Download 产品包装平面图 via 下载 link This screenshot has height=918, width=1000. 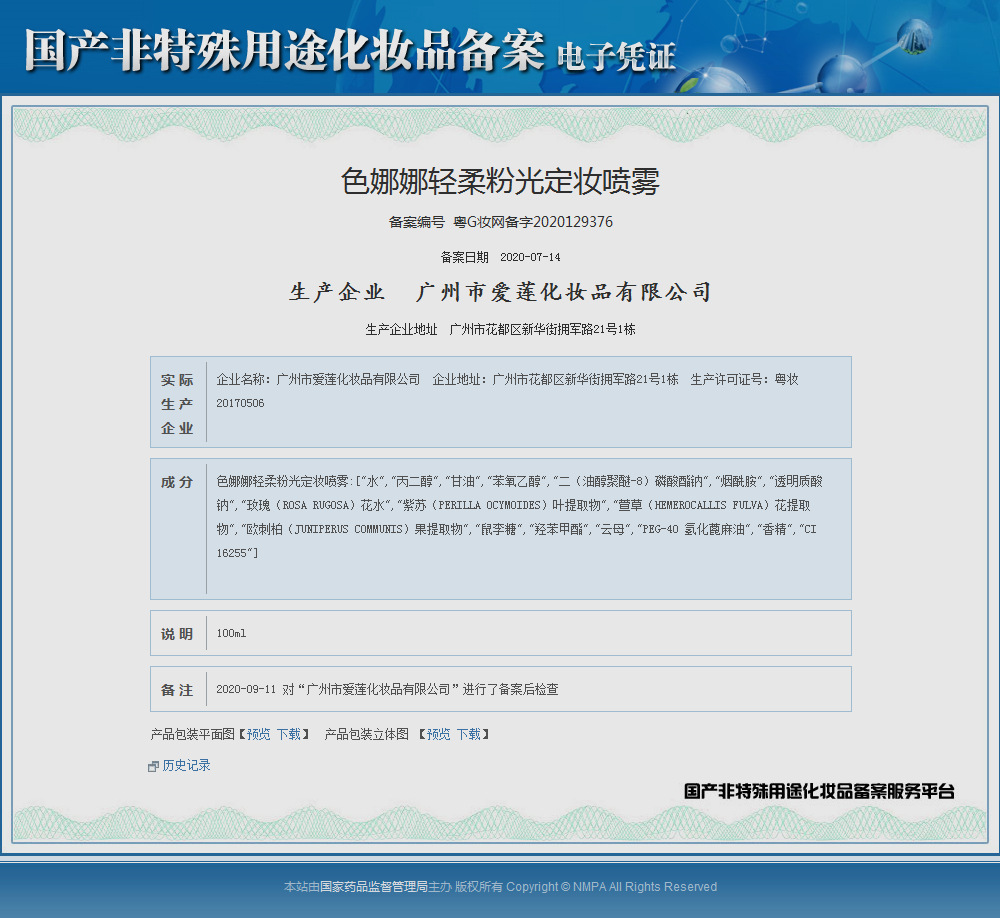point(288,734)
